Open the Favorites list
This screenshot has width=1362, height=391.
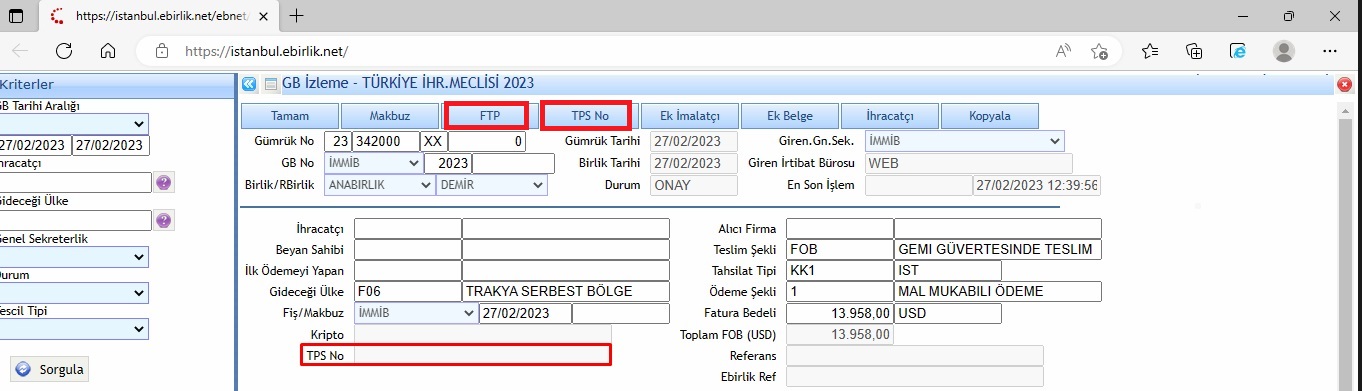click(x=1150, y=51)
